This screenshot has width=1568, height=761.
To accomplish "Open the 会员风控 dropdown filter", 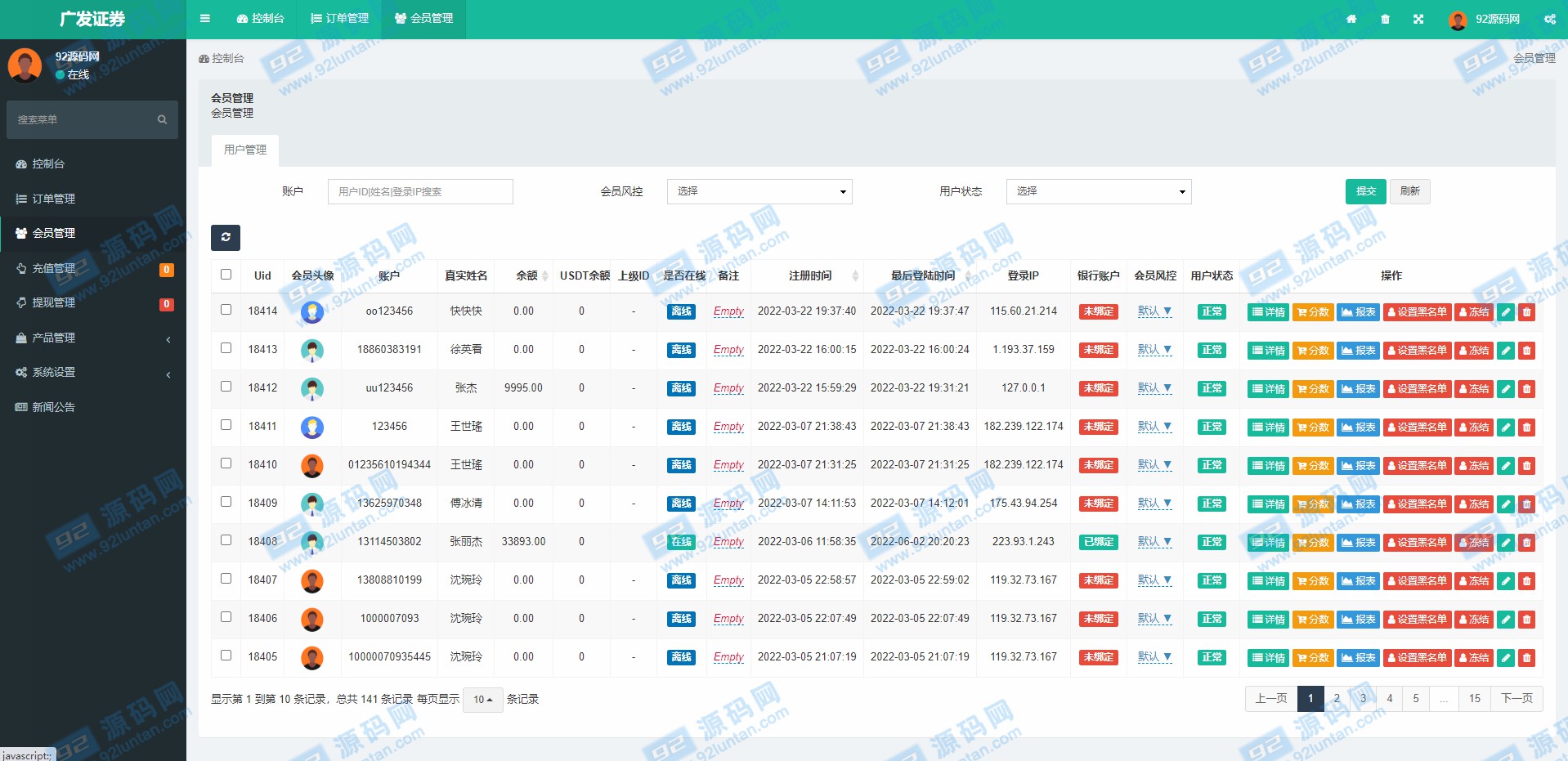I will [759, 191].
